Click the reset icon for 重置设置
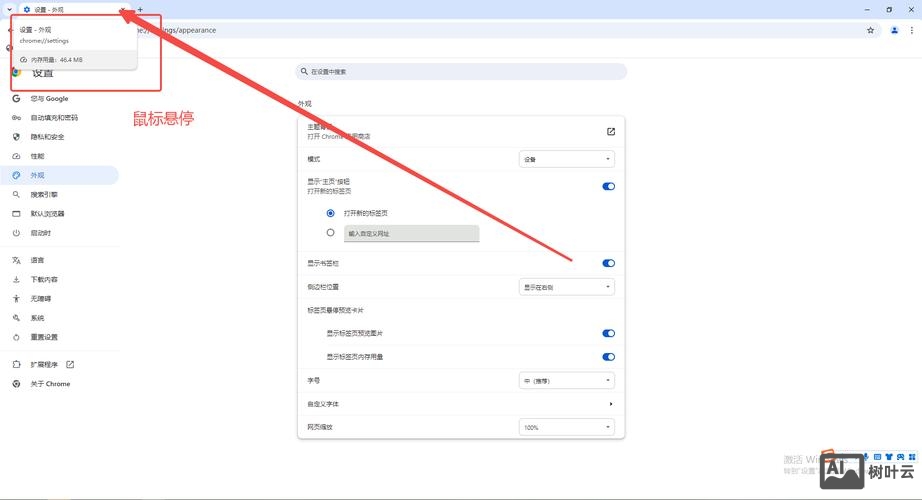 [16, 337]
